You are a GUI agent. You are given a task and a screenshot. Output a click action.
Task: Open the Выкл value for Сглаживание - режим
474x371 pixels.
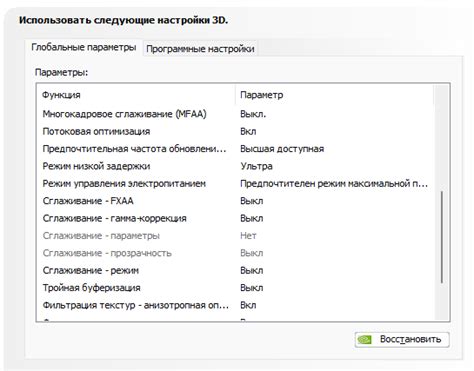tap(252, 270)
